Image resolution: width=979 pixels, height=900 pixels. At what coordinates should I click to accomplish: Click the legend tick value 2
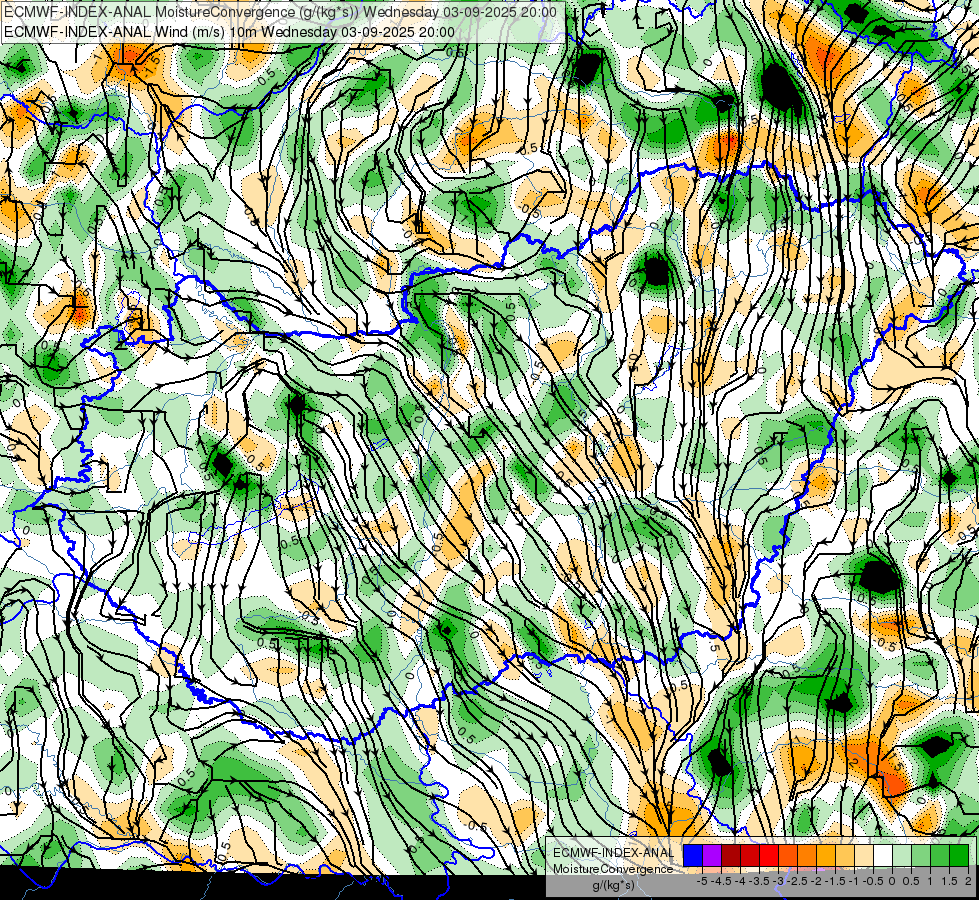968,881
